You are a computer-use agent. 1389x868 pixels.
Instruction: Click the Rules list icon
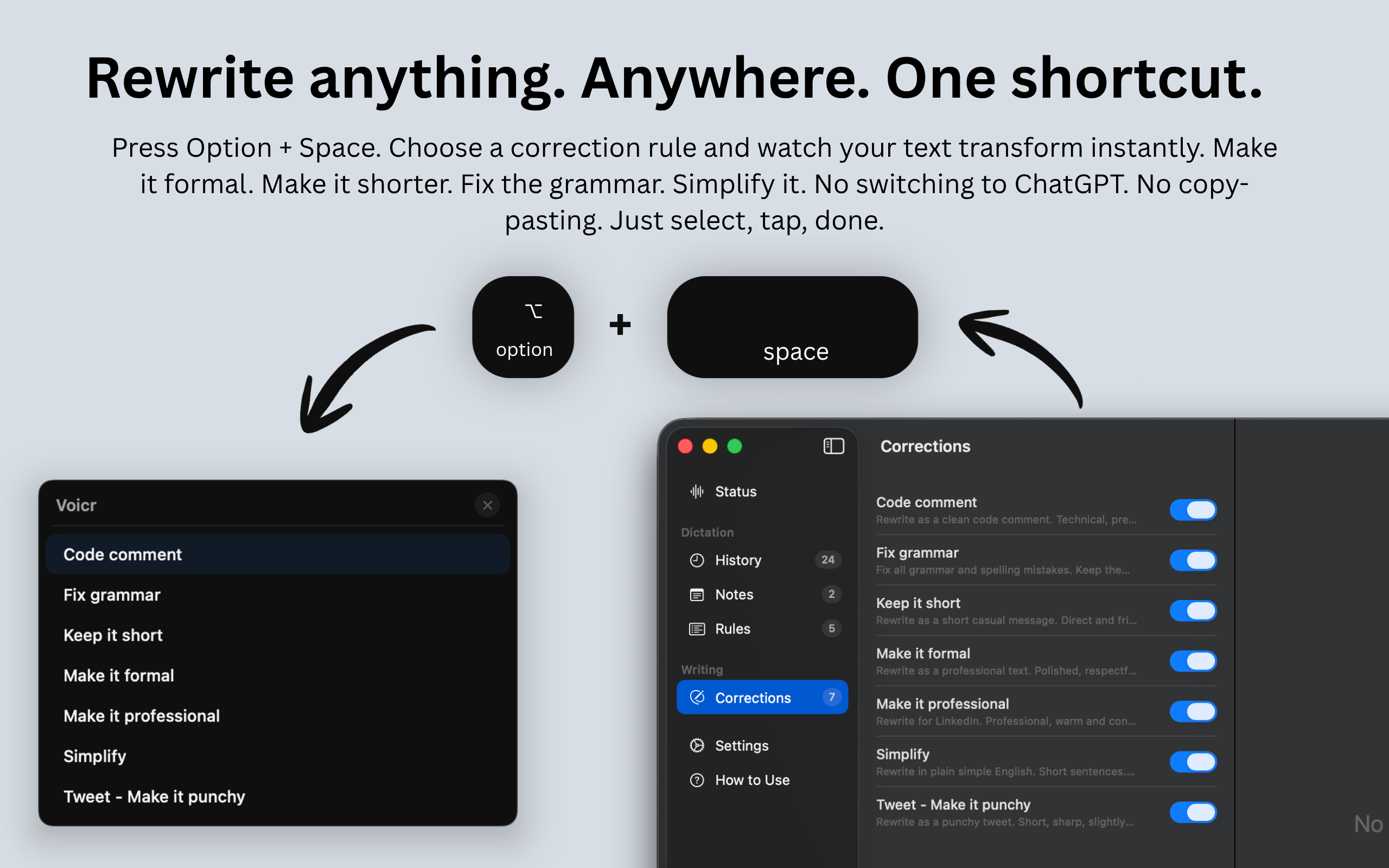tap(697, 629)
